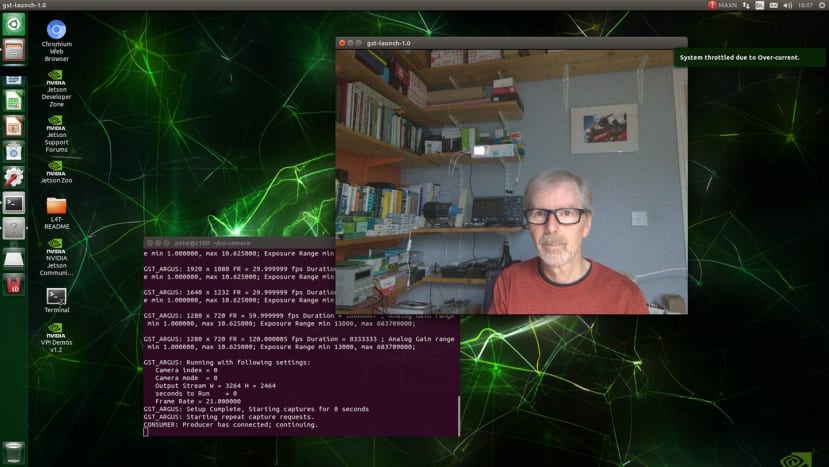Viewport: 829px width, 467px height.
Task: Open the mail messaging indicator
Action: [773, 5]
